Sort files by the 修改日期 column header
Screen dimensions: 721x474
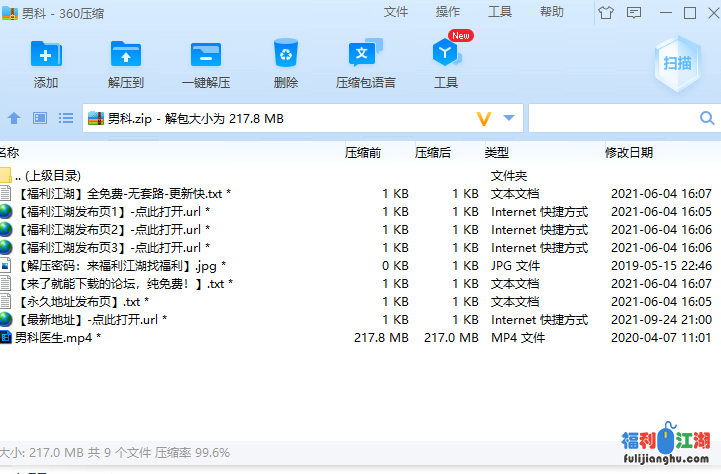click(x=629, y=153)
